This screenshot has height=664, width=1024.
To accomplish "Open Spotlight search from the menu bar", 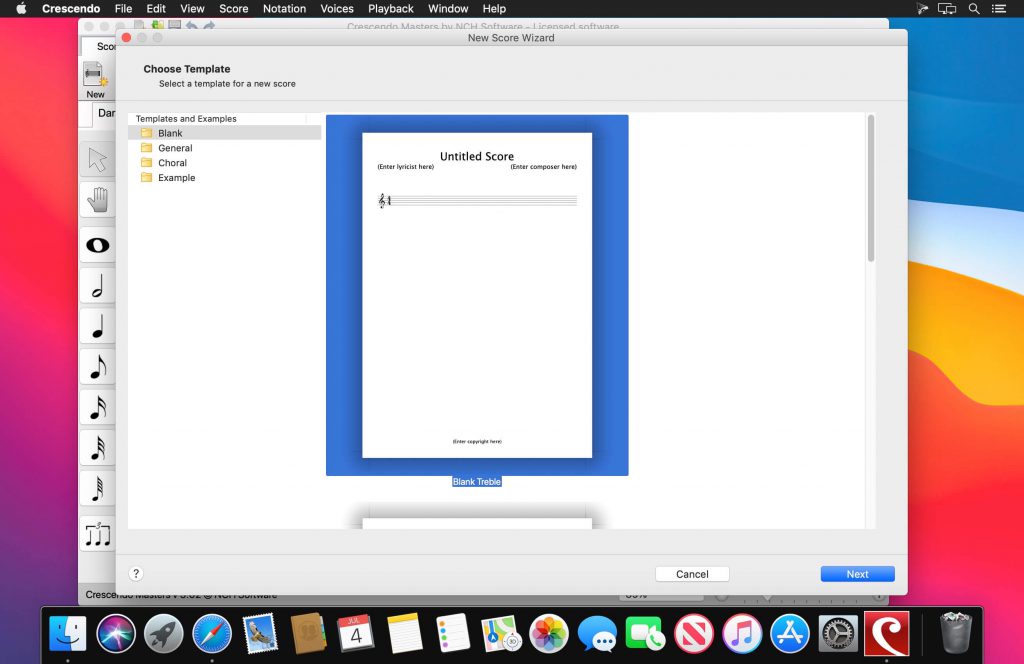I will click(973, 8).
